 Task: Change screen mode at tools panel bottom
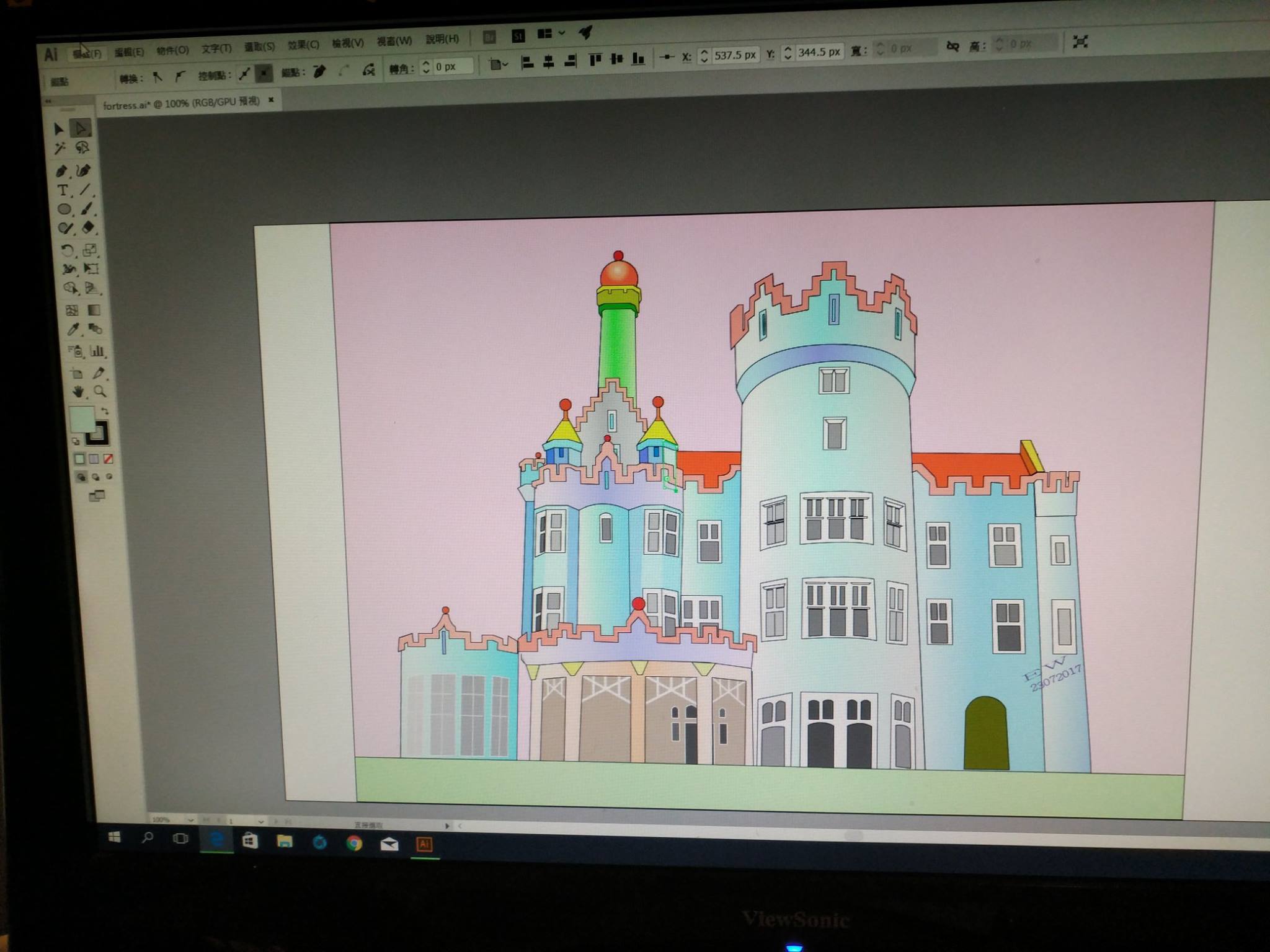pyautogui.click(x=96, y=496)
